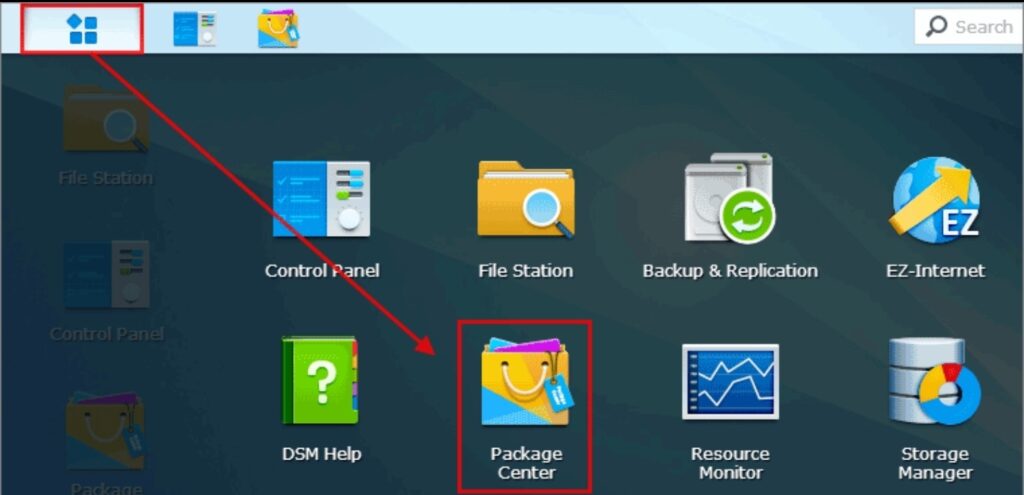
Task: Click the Control Panel icon in top taskbar
Action: [193, 29]
